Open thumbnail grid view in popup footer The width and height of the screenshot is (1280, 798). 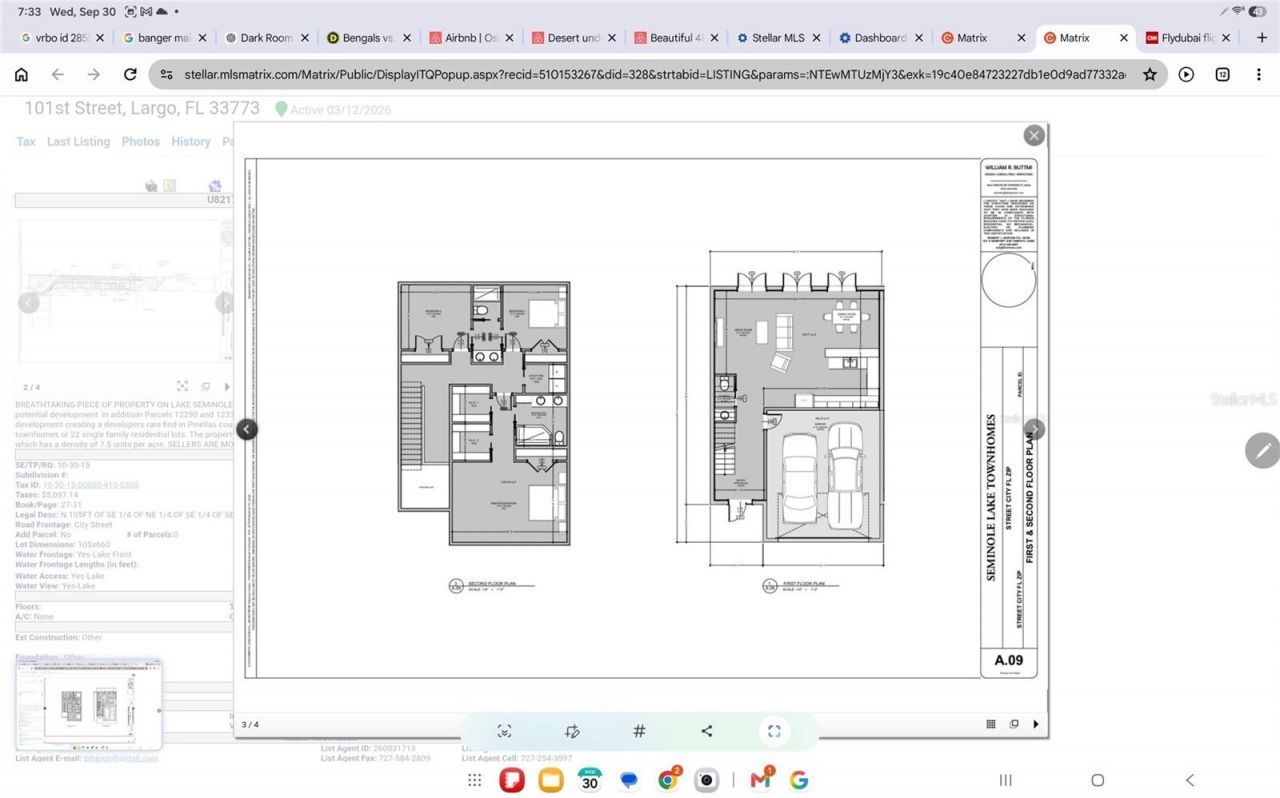point(991,724)
